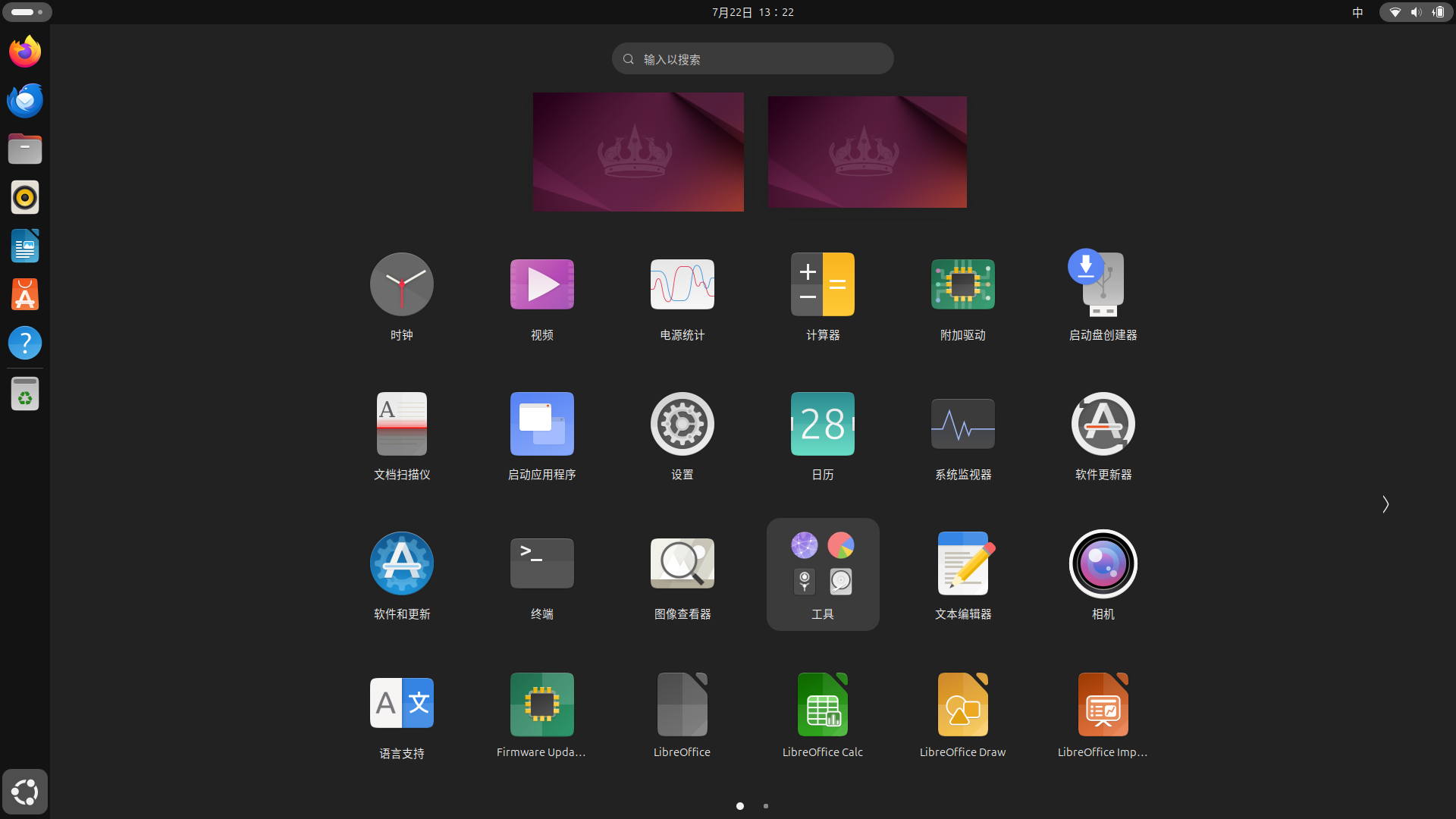This screenshot has height=819, width=1456.
Task: Expand the 工具 utilities folder
Action: (x=822, y=574)
